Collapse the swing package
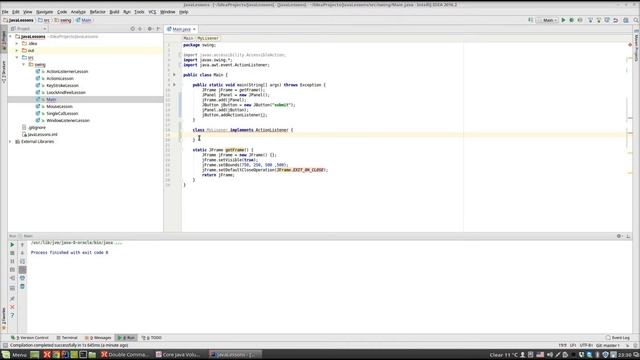 pos(24,64)
